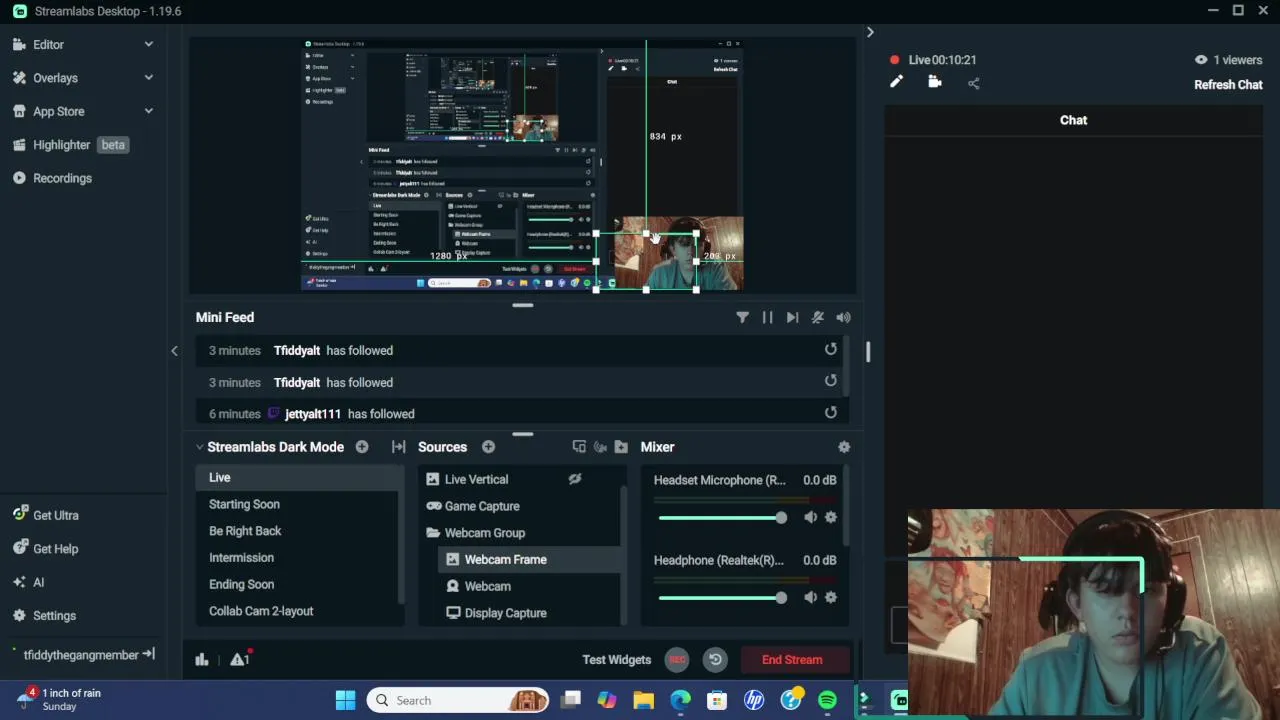The image size is (1280, 720).
Task: Select the Game Capture source
Action: 482,506
